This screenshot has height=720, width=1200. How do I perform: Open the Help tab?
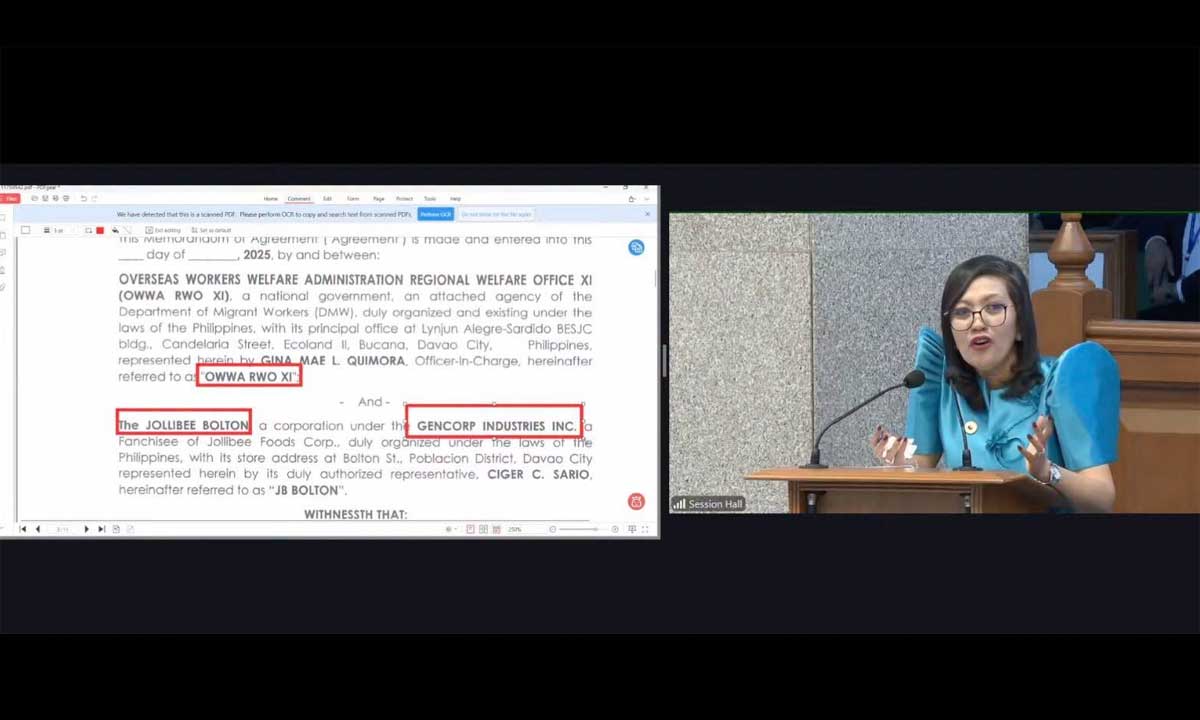tap(455, 199)
